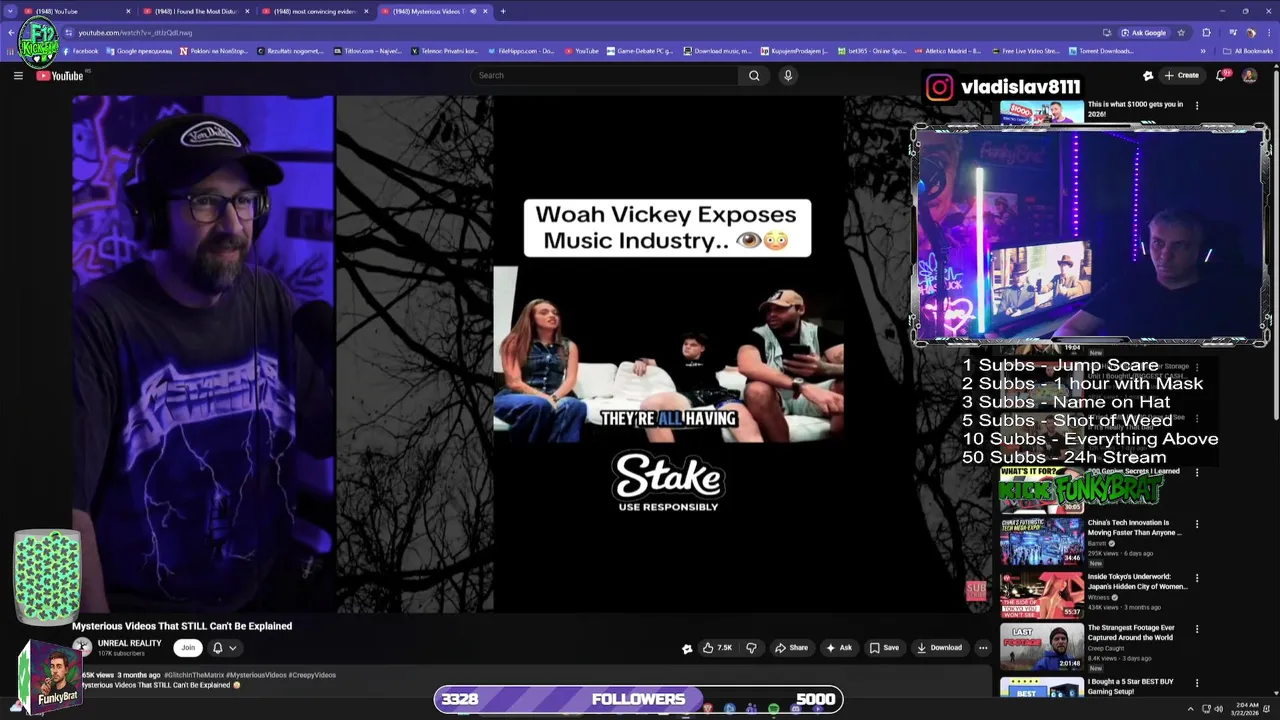1280x720 pixels.
Task: Focus the YouTube search field
Action: click(605, 75)
